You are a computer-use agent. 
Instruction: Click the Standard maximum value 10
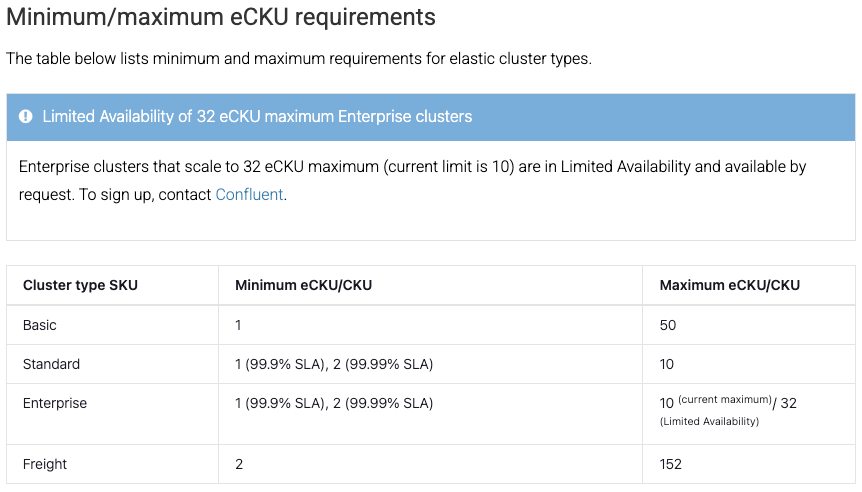click(x=667, y=364)
